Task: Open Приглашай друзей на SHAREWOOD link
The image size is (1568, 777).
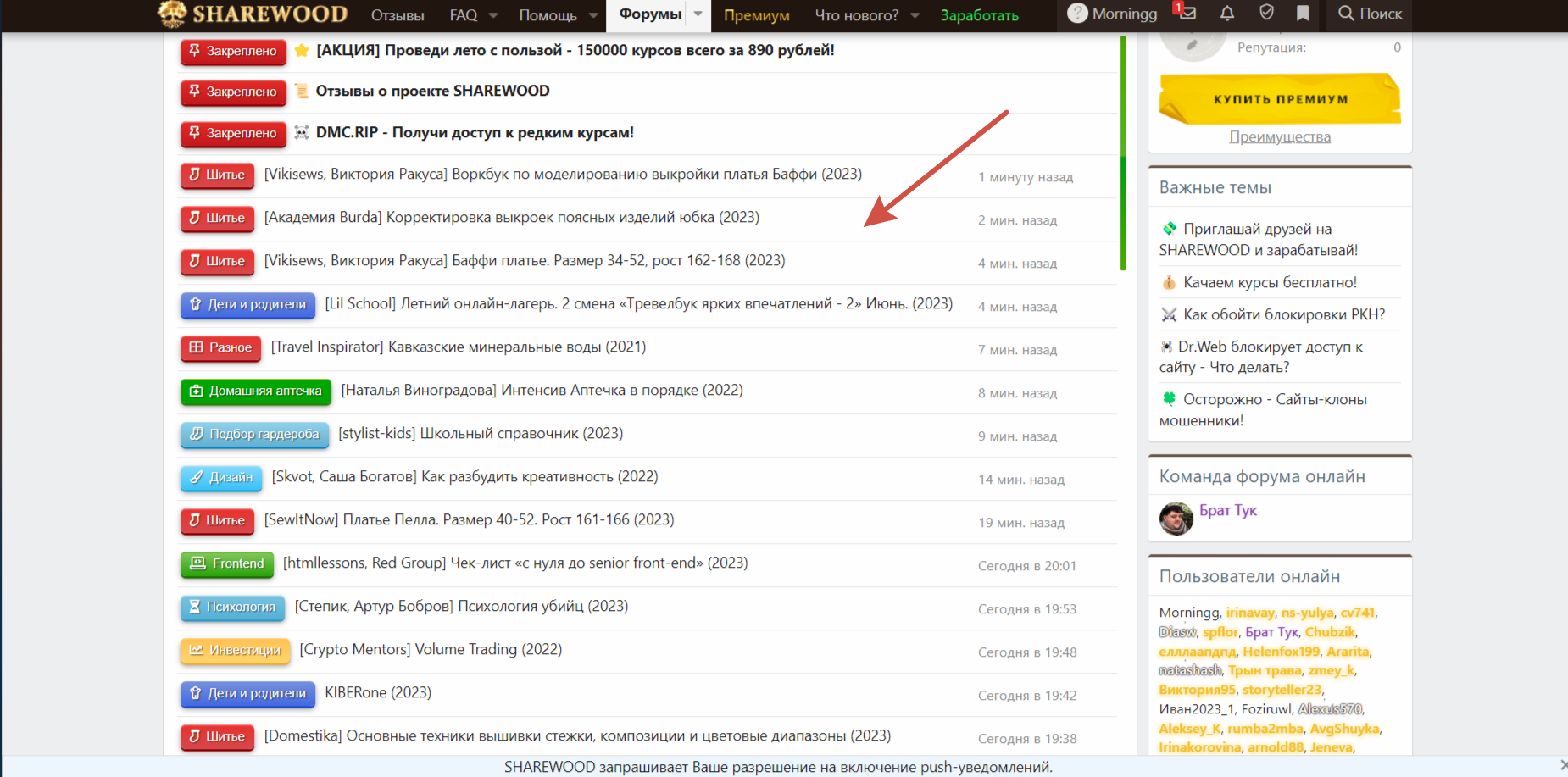Action: point(1259,240)
